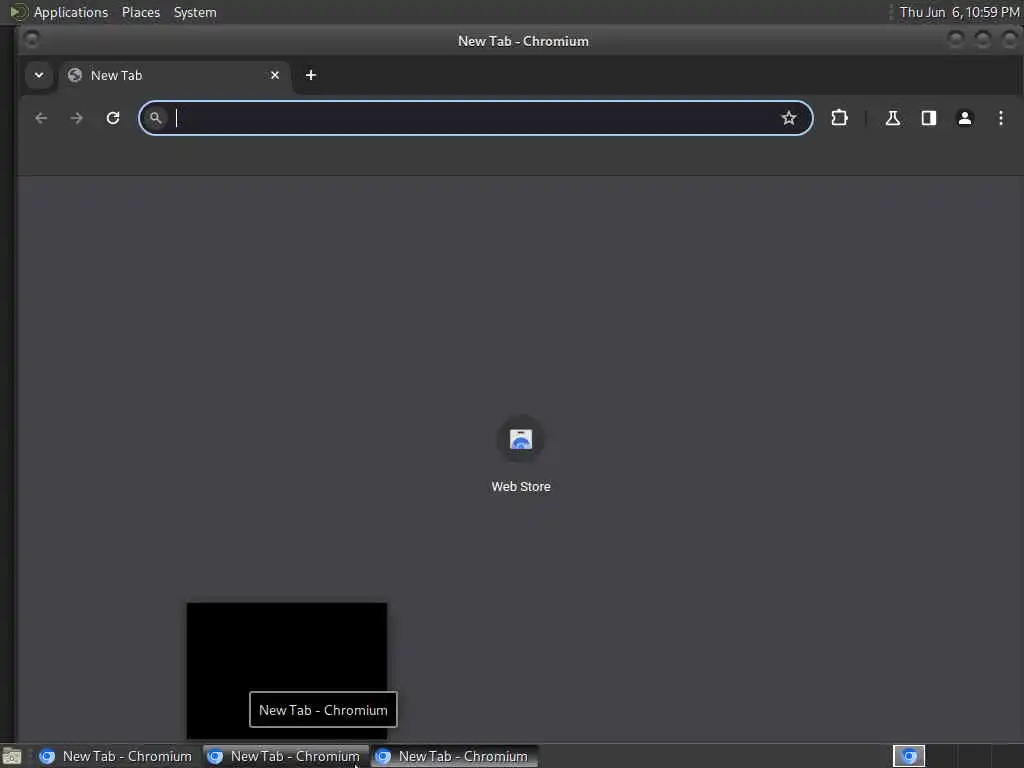Select the New Tab browser tab

[x=175, y=75]
